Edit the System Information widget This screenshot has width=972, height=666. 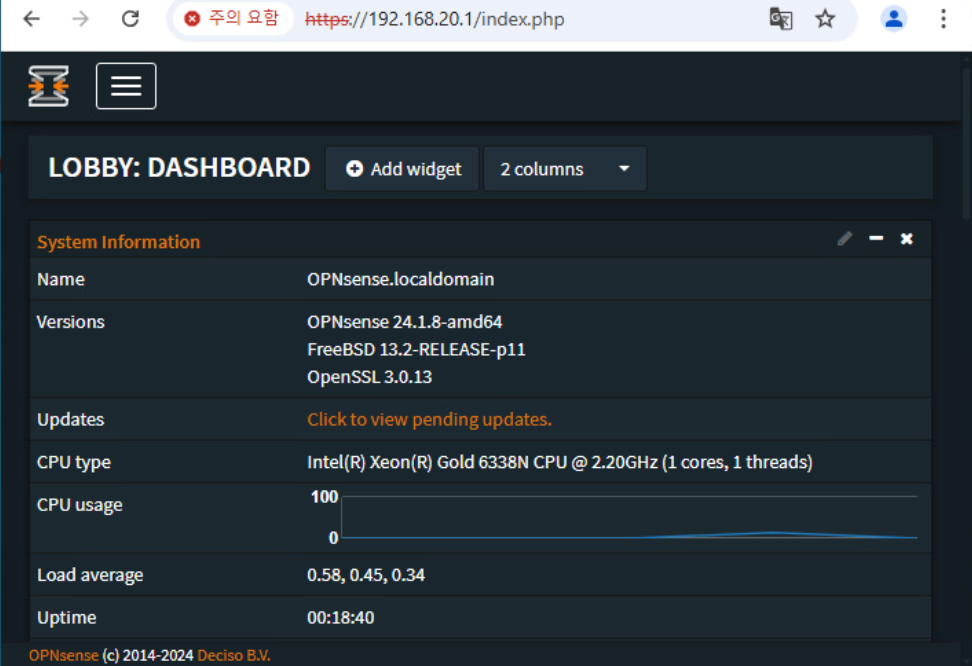(x=844, y=239)
